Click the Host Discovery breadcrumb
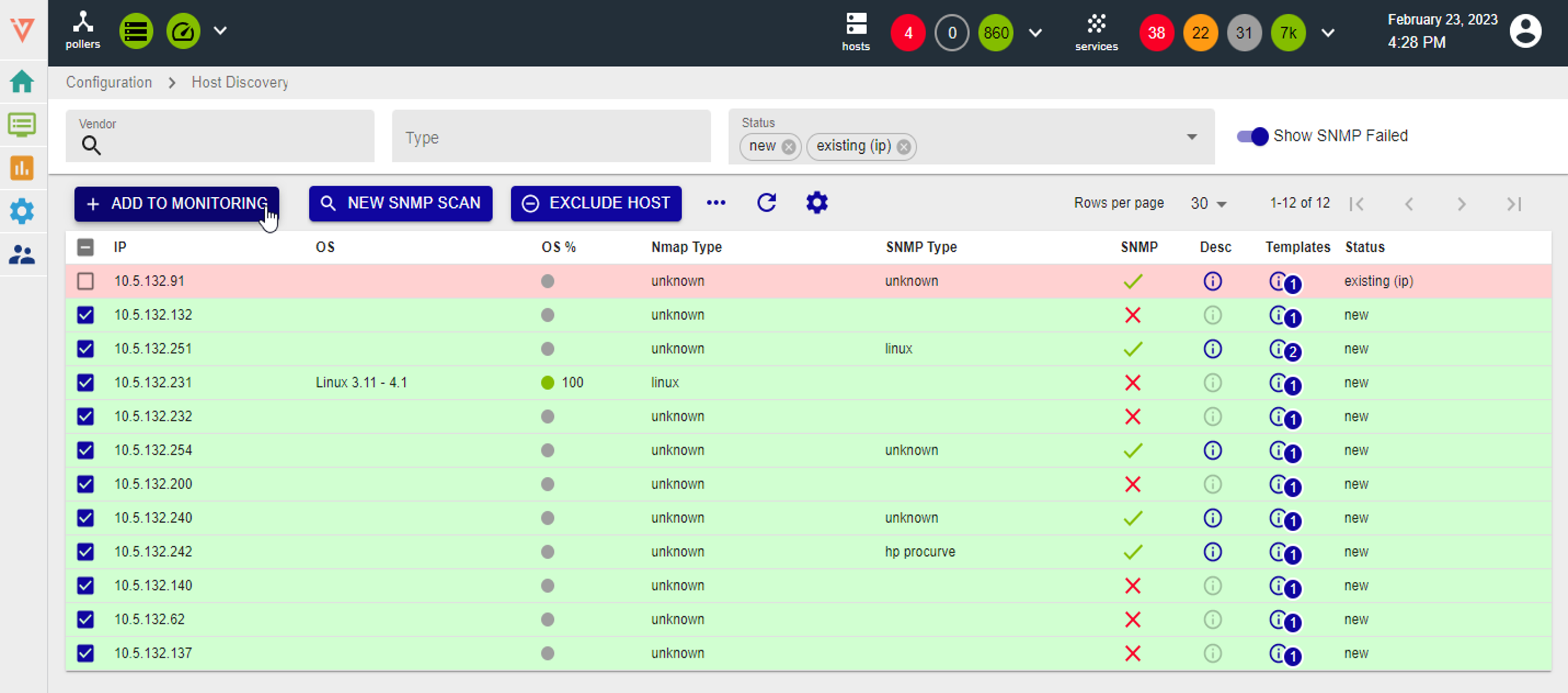The height and width of the screenshot is (693, 1568). 240,82
